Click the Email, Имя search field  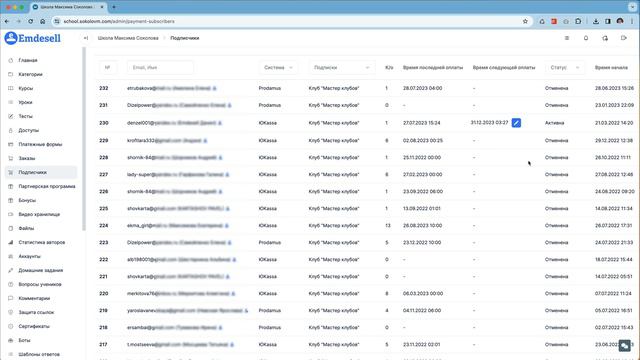[x=160, y=67]
